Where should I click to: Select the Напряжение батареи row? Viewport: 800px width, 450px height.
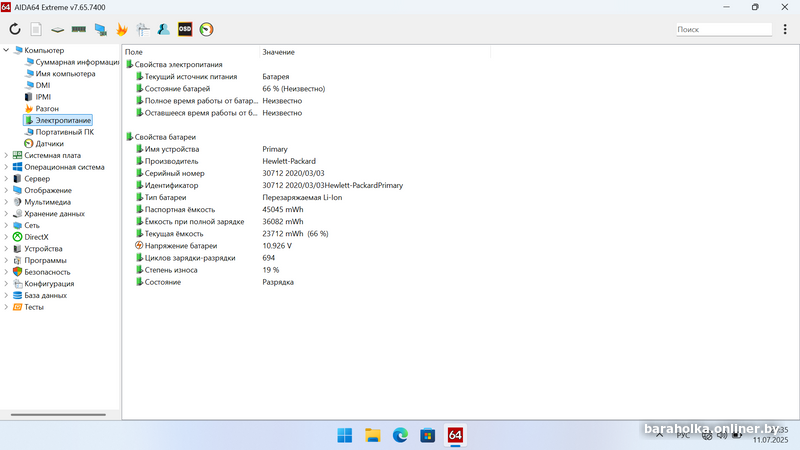213,246
